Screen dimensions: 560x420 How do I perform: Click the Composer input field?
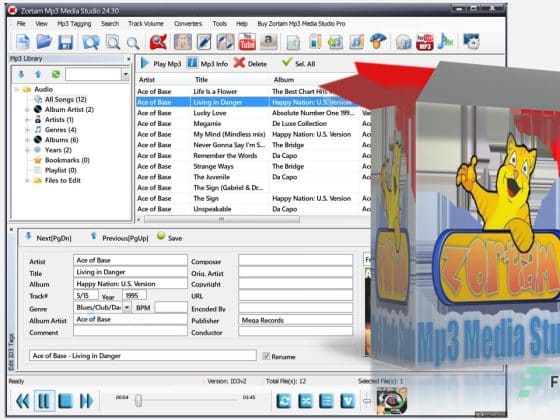coord(295,260)
